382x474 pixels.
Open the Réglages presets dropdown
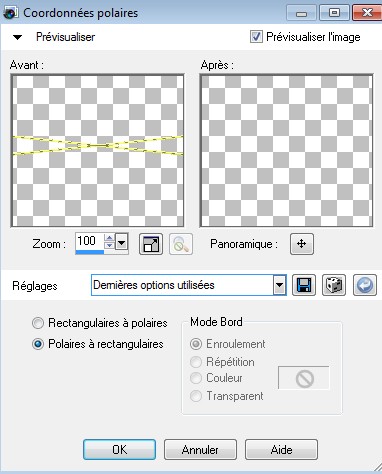coord(279,285)
